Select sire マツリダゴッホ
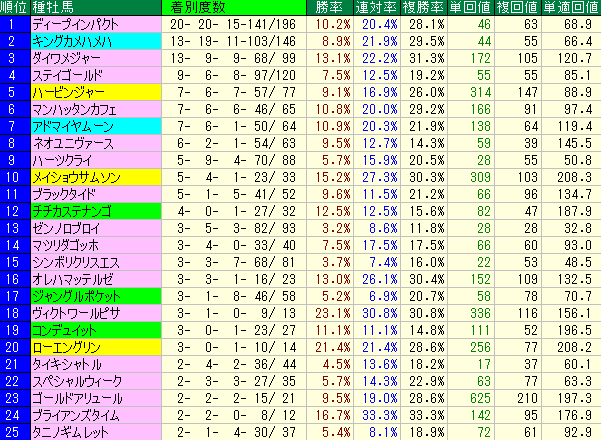This screenshot has height=440, width=601. click(96, 245)
